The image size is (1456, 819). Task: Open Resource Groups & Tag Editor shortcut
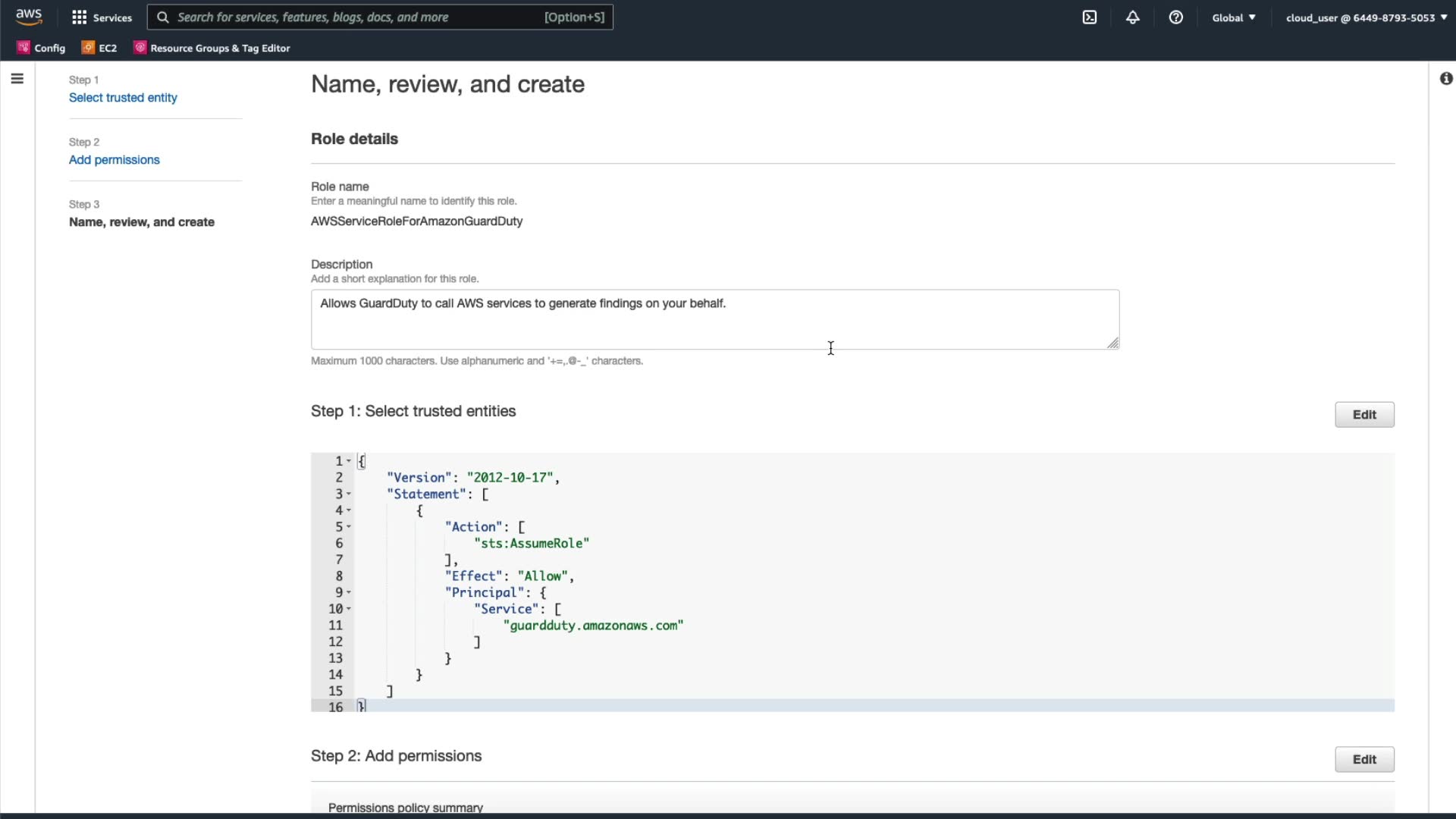pyautogui.click(x=212, y=48)
